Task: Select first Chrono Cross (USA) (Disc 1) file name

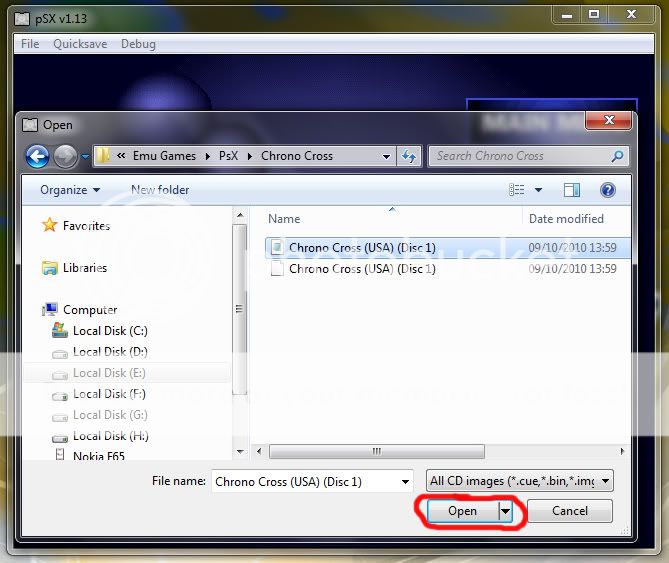Action: [x=362, y=248]
